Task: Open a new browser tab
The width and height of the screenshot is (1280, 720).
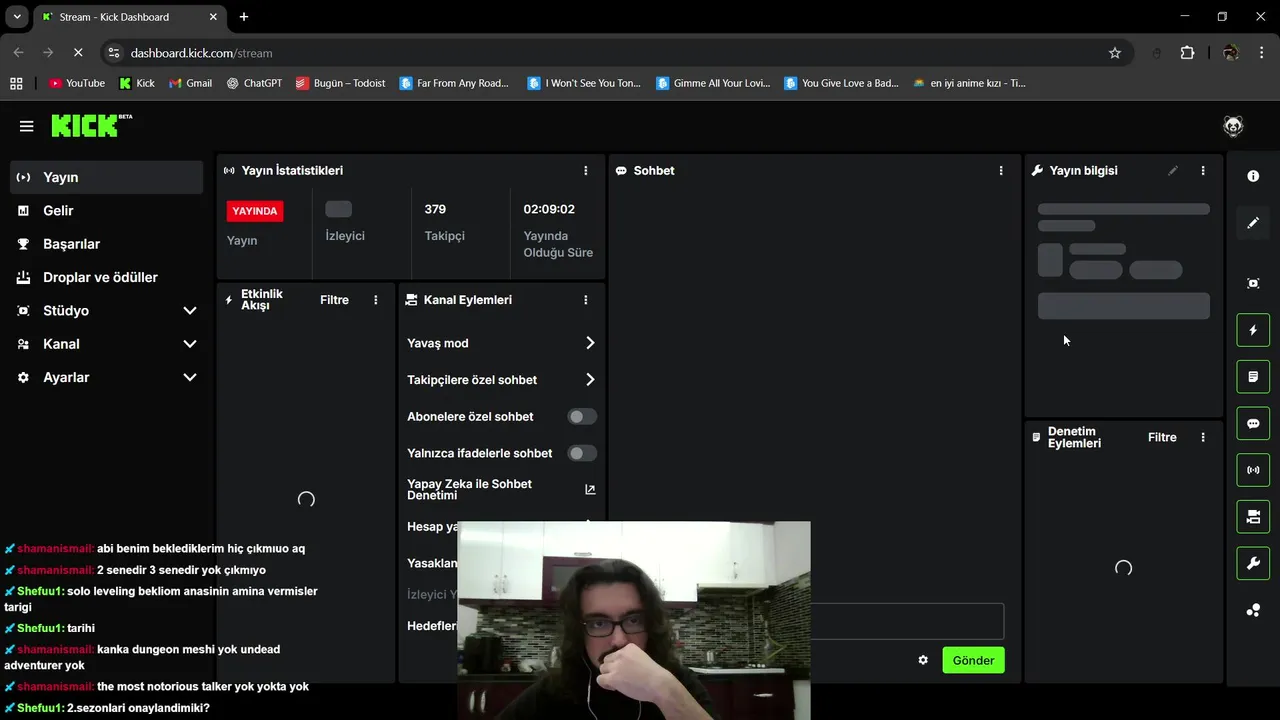Action: pos(244,17)
